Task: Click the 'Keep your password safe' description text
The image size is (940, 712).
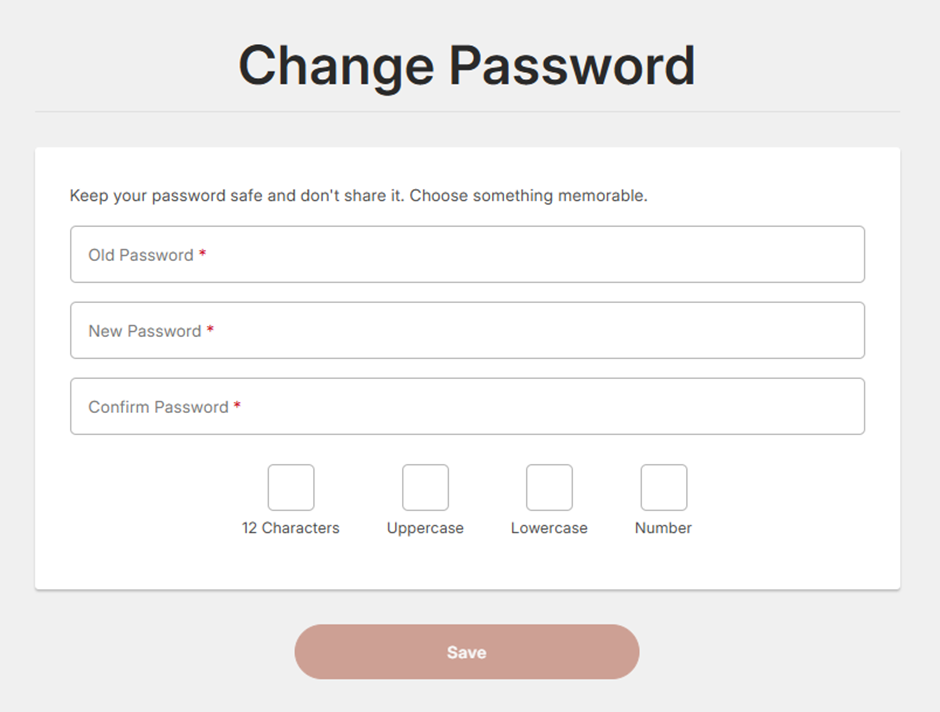Action: (x=358, y=196)
